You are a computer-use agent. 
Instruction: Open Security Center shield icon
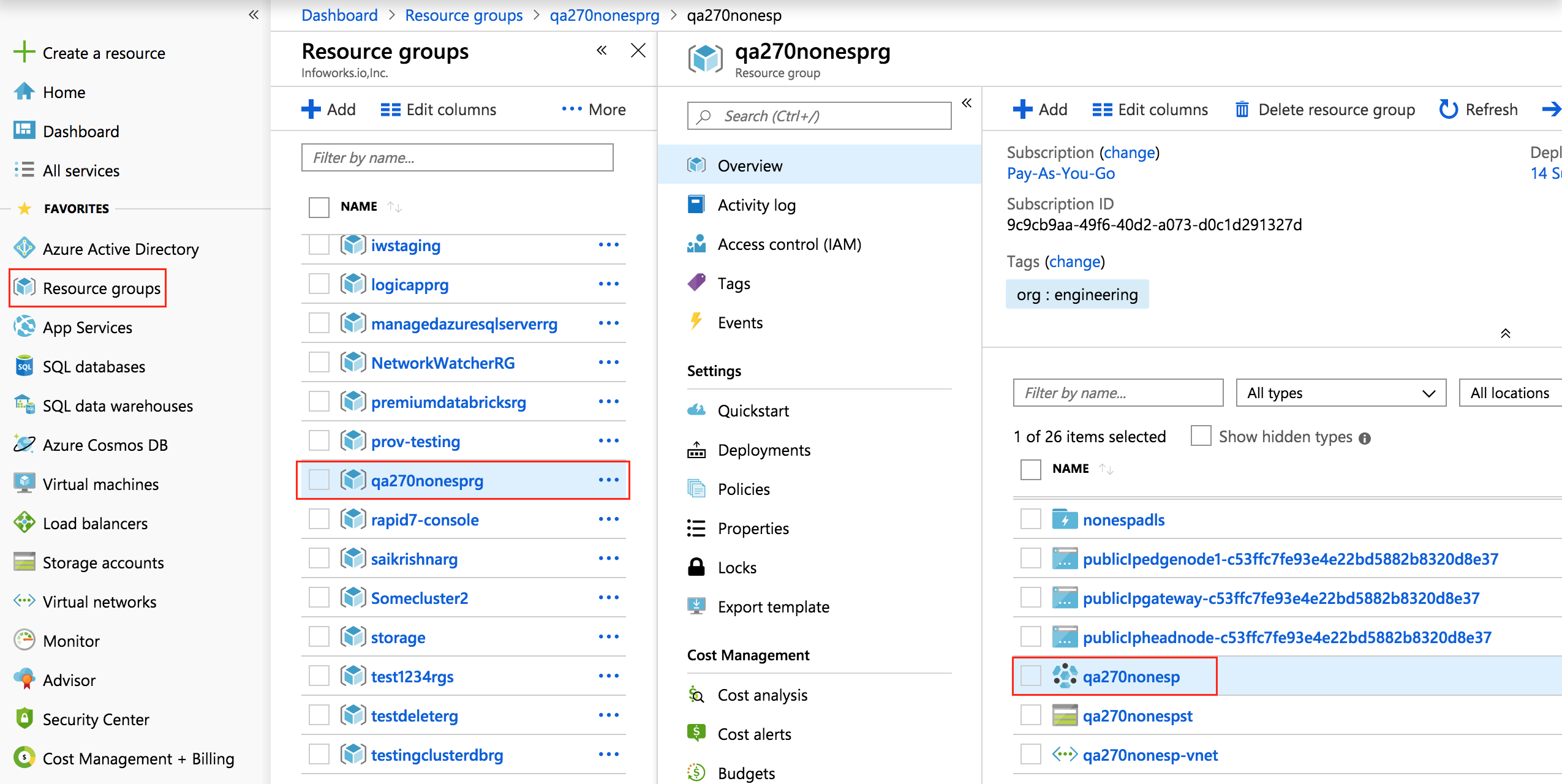[24, 718]
